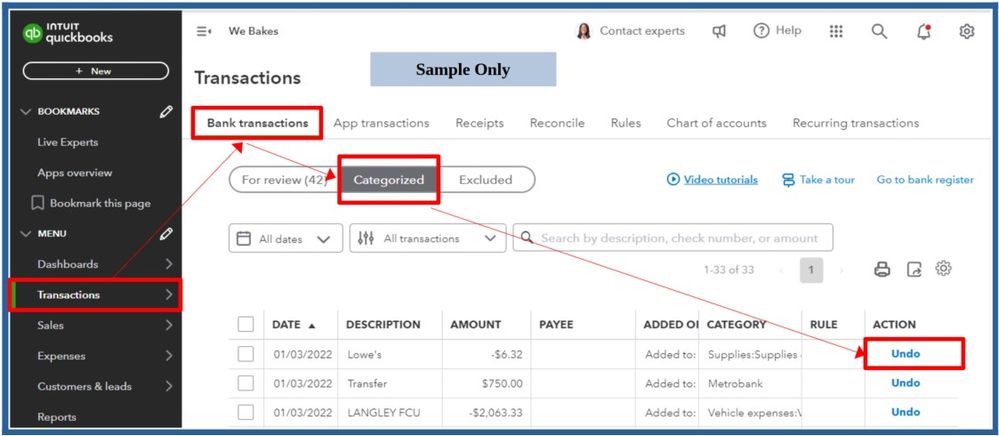Switch to Bank transactions tab
The width and height of the screenshot is (999, 436).
tap(257, 123)
